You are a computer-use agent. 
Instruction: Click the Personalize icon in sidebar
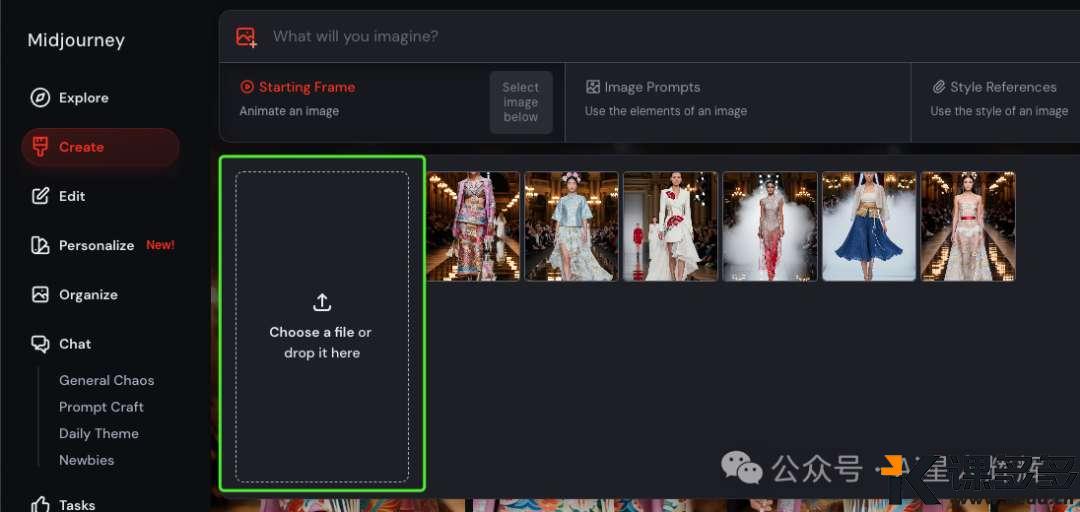40,245
